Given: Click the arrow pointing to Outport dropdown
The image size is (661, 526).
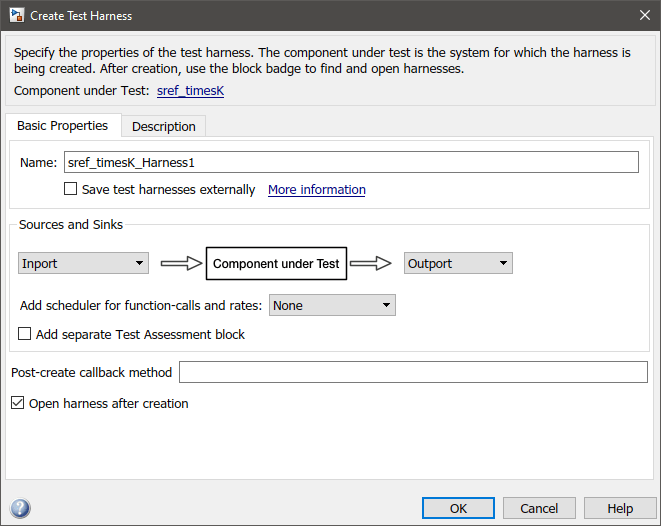Looking at the screenshot, I should [371, 264].
